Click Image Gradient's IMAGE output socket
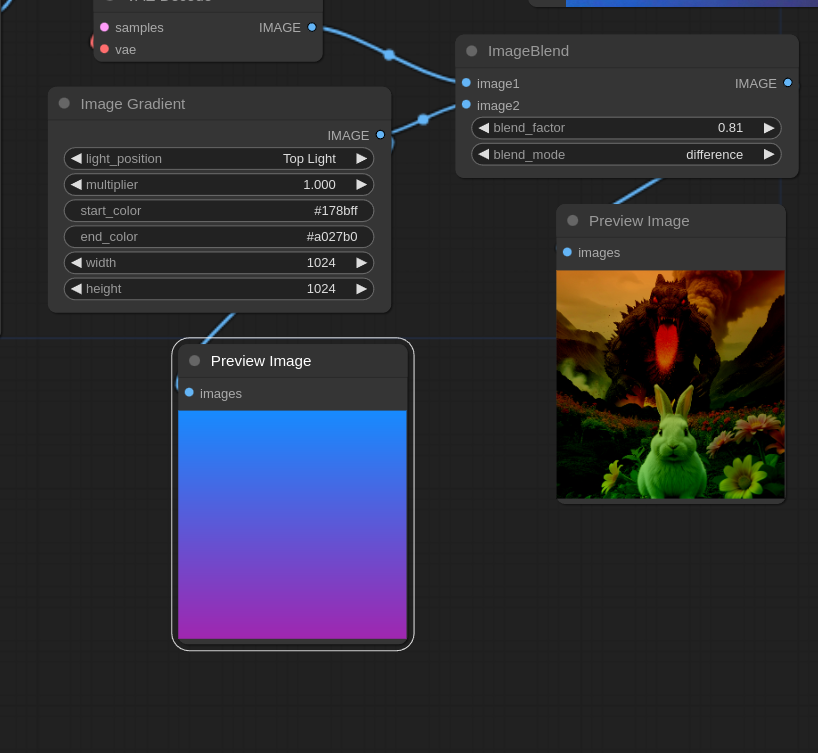818x753 pixels. click(x=380, y=135)
